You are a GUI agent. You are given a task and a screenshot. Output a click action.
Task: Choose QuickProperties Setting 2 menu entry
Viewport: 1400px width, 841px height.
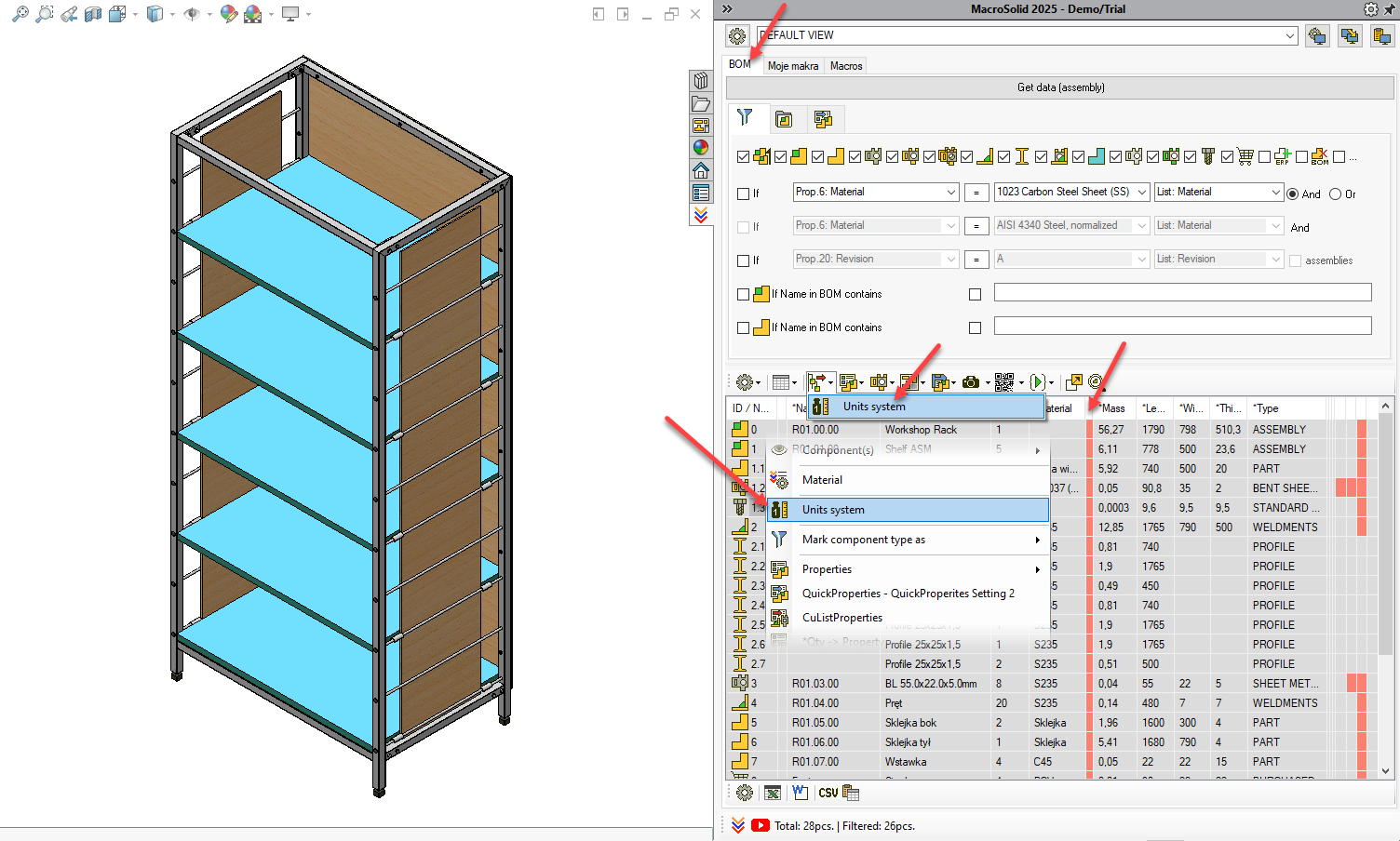(908, 594)
